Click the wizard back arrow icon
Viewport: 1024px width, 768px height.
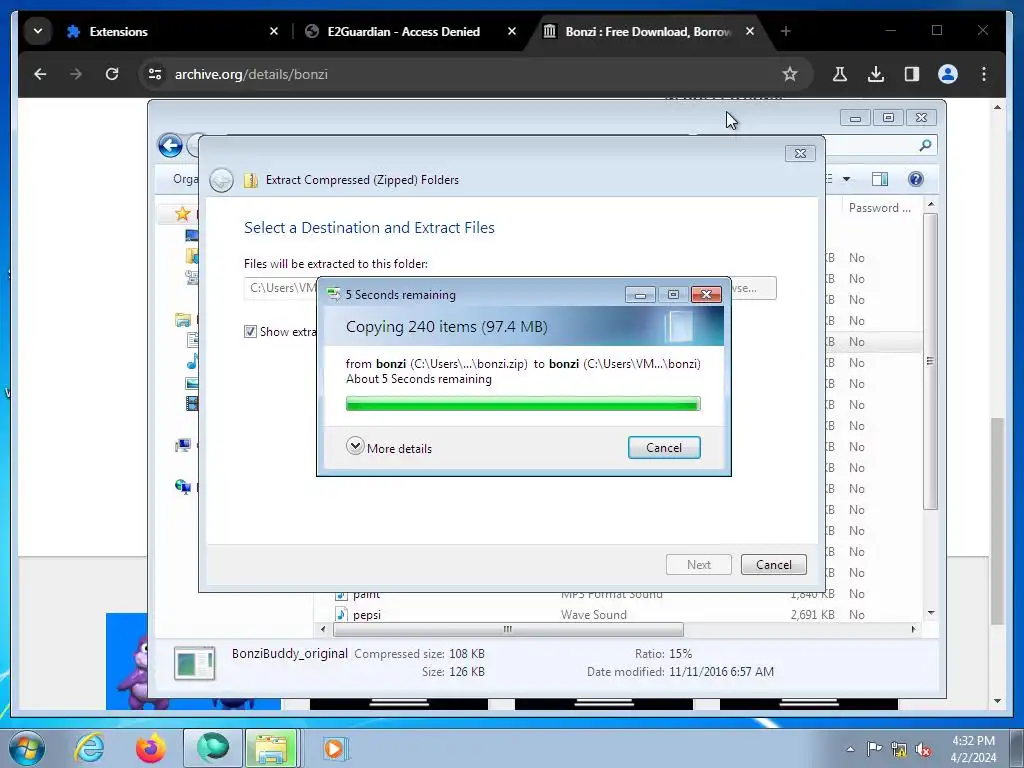coord(221,180)
